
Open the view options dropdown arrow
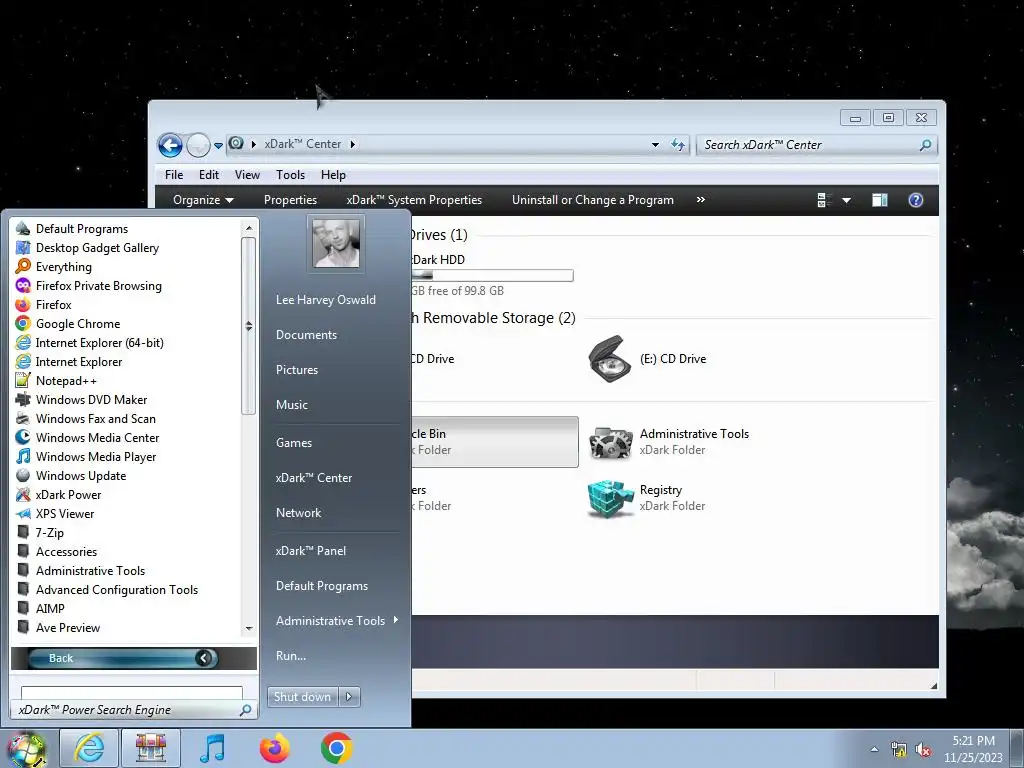coord(846,200)
